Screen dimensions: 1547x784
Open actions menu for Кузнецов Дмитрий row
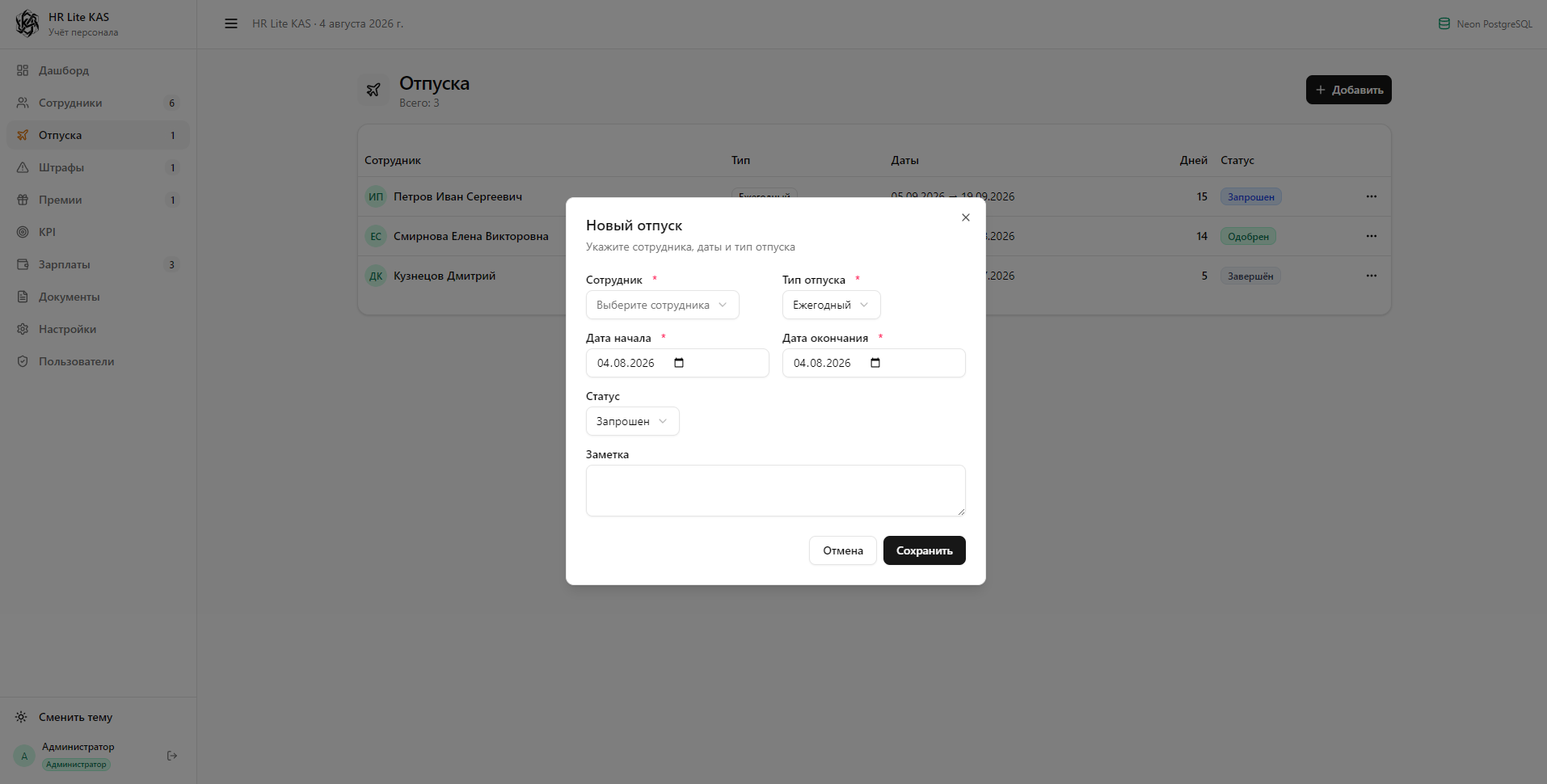pyautogui.click(x=1372, y=276)
